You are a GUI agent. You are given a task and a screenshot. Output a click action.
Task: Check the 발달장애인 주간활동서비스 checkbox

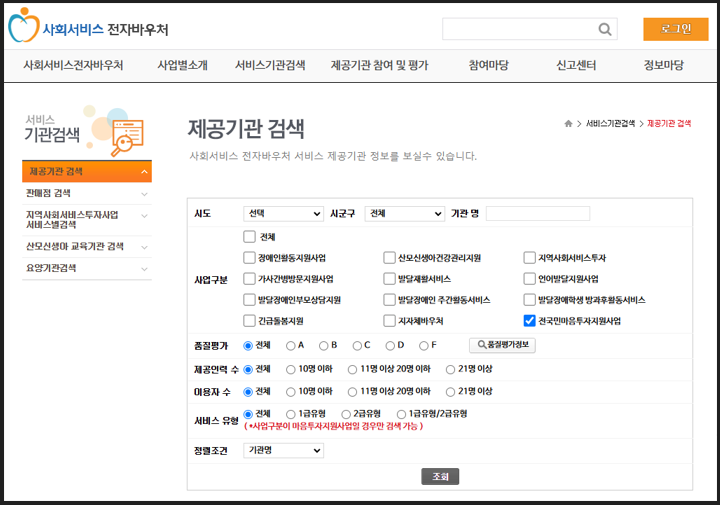(x=389, y=300)
